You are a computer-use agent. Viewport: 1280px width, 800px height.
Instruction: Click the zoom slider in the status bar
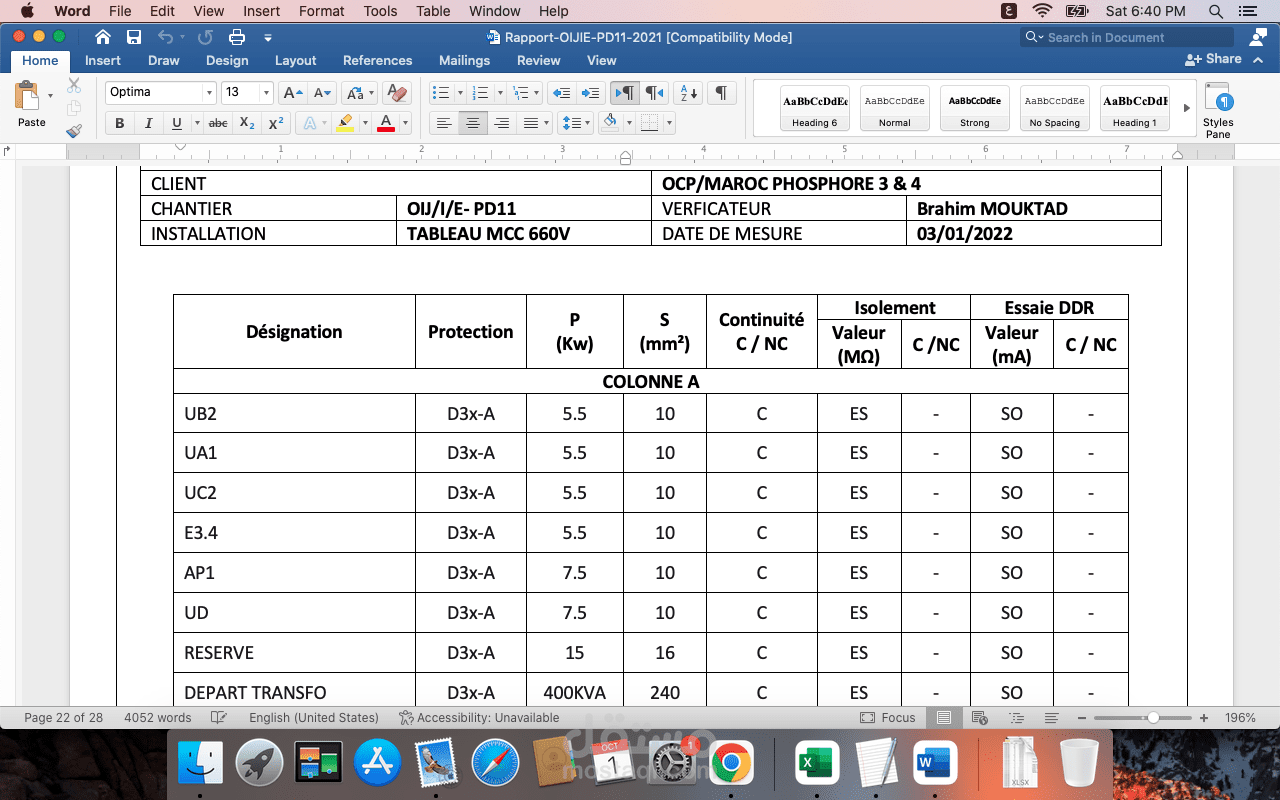pyautogui.click(x=1143, y=718)
